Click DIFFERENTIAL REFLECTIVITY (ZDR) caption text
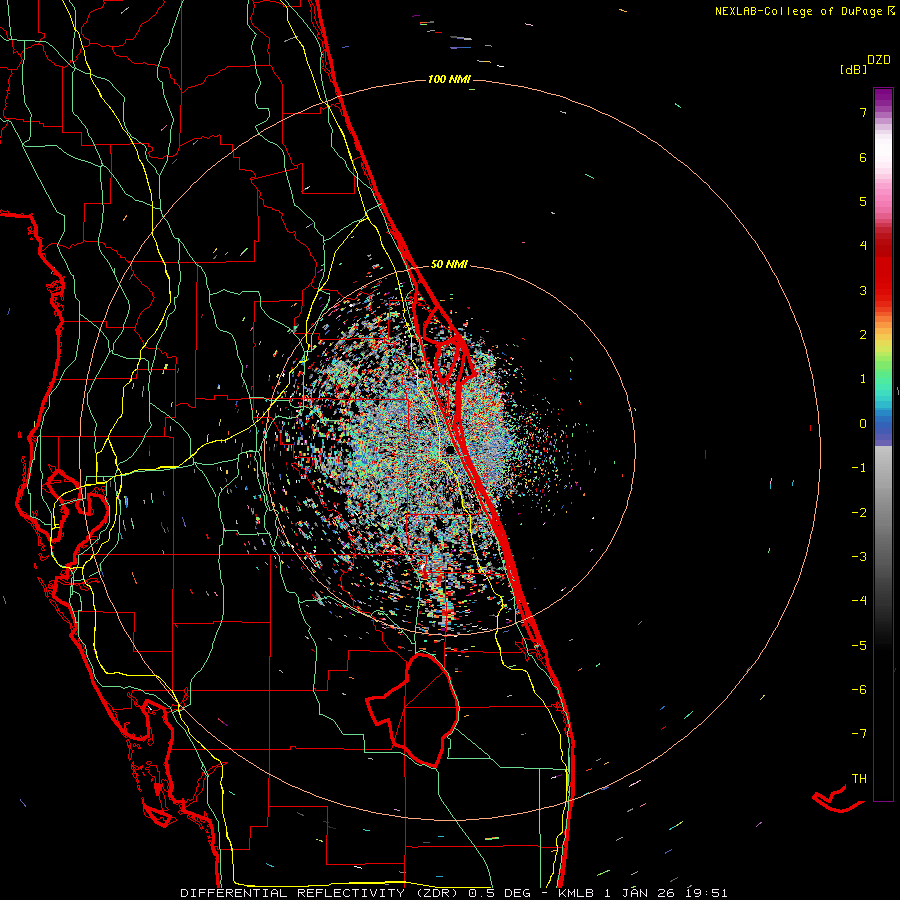Viewport: 900px width, 900px height. point(321,893)
